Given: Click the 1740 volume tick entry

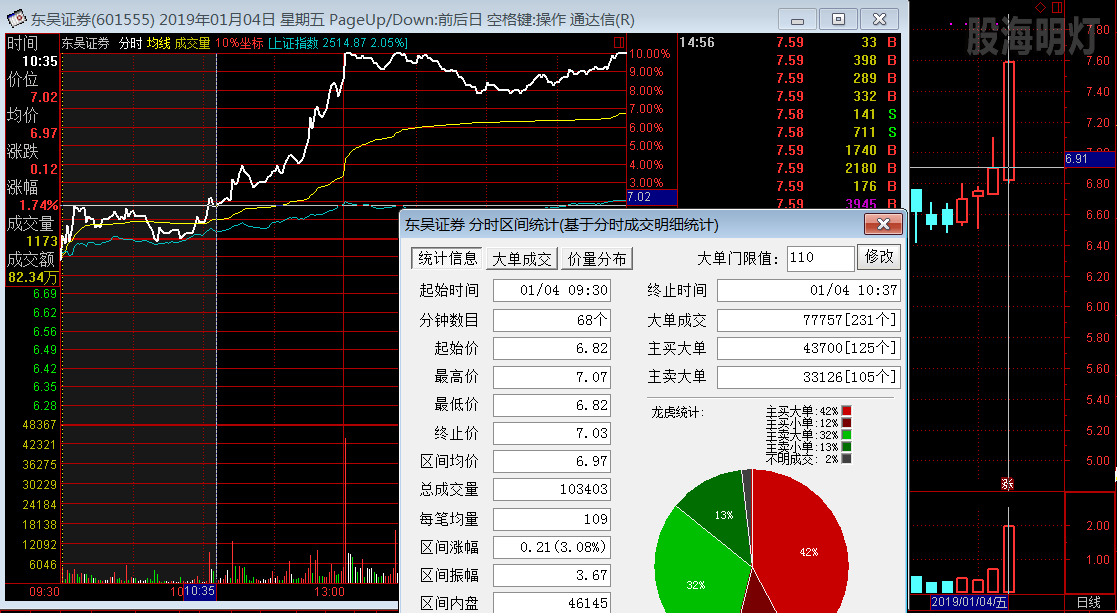Looking at the screenshot, I should (x=861, y=150).
